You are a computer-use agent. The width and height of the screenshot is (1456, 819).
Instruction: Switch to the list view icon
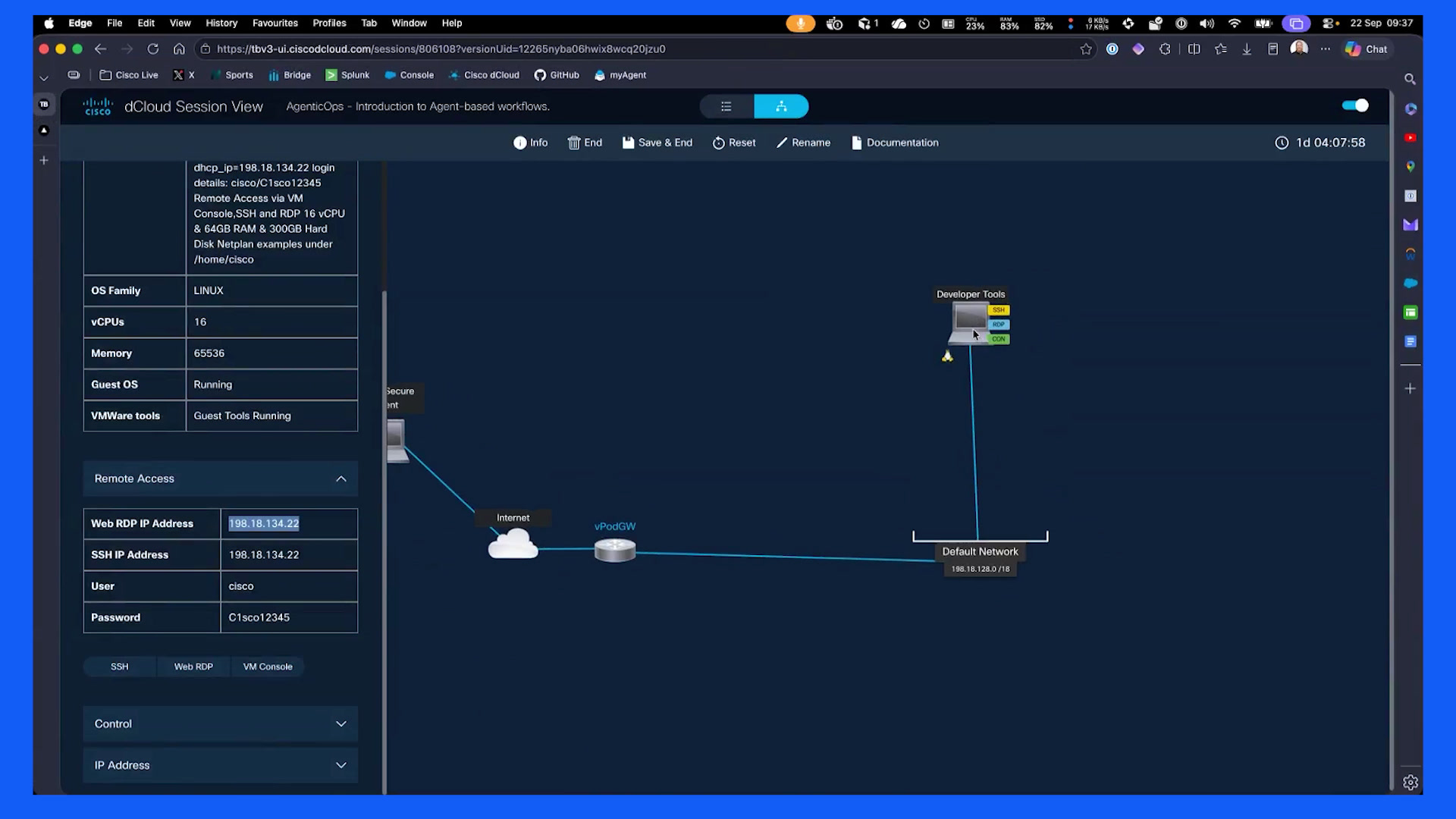726,107
